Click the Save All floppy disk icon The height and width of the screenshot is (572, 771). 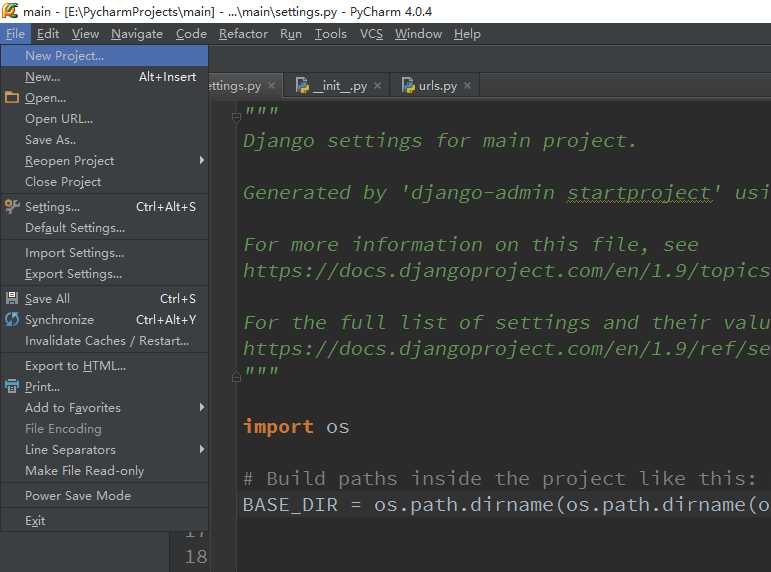coord(12,298)
